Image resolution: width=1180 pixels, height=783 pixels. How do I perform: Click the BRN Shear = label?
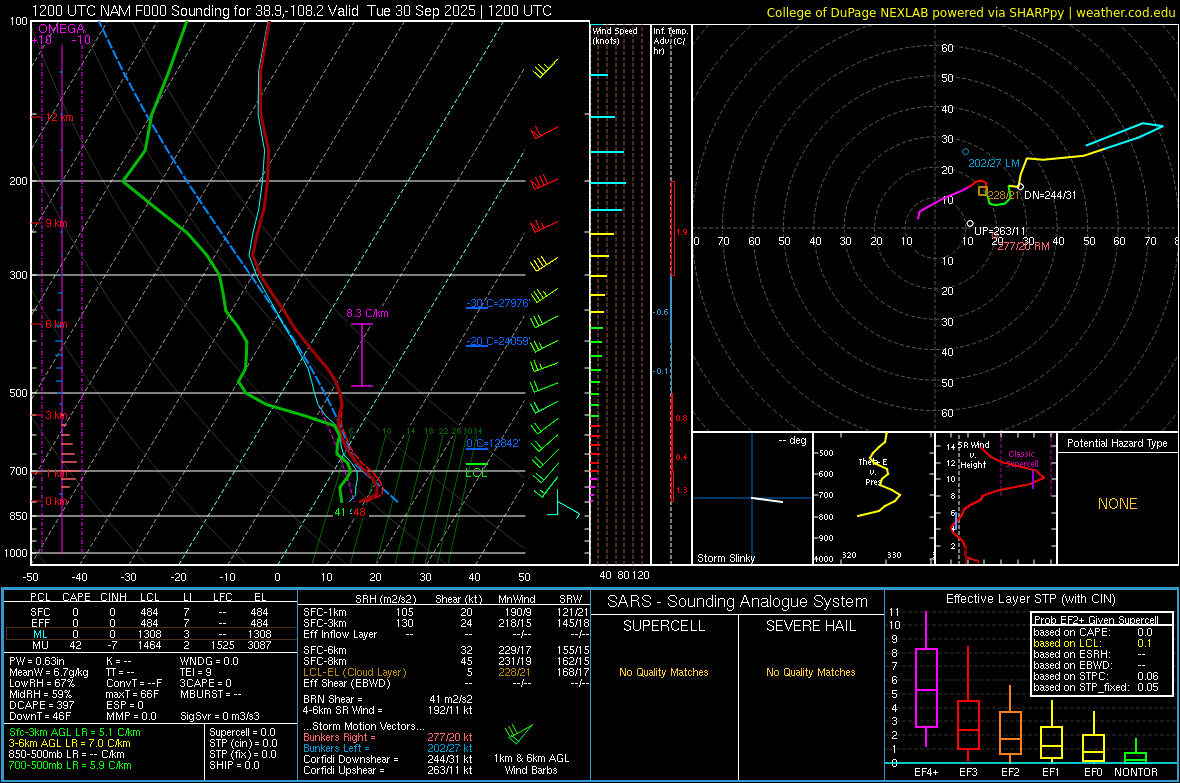tap(333, 699)
